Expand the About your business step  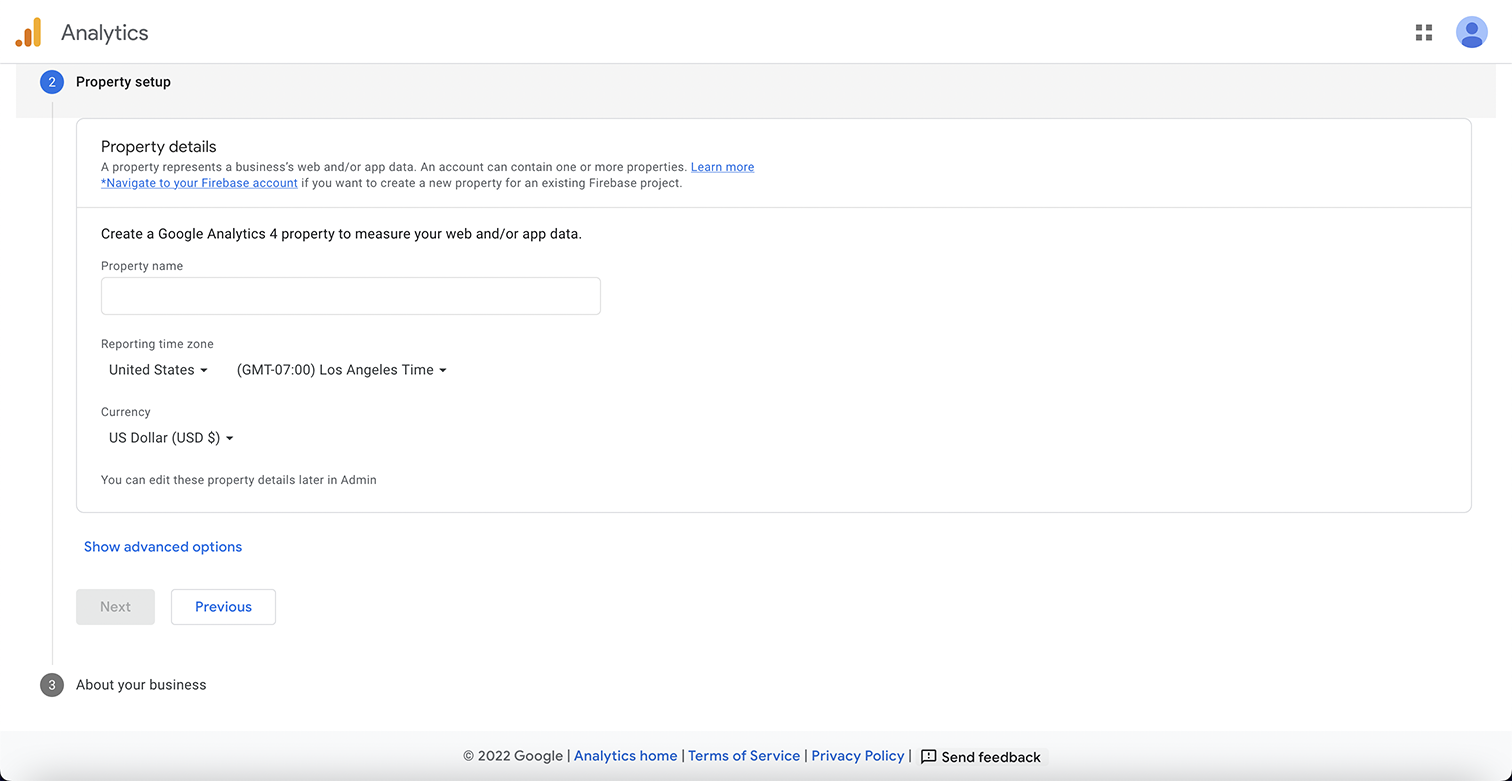point(141,685)
